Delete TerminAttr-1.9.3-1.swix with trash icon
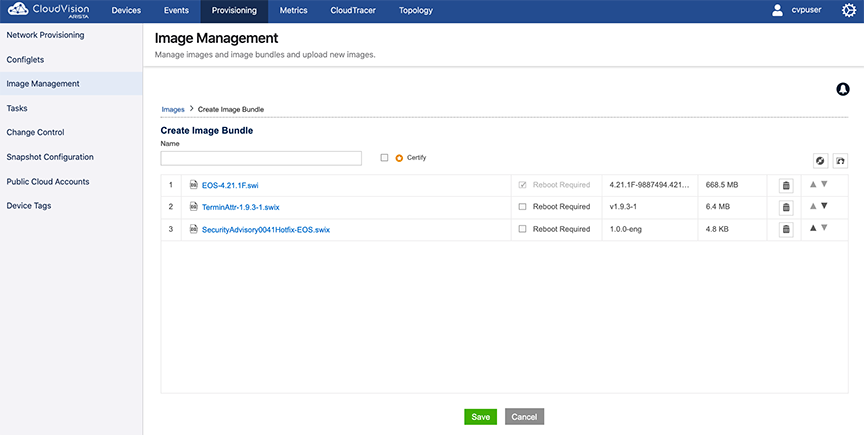The height and width of the screenshot is (435, 864). coord(786,207)
